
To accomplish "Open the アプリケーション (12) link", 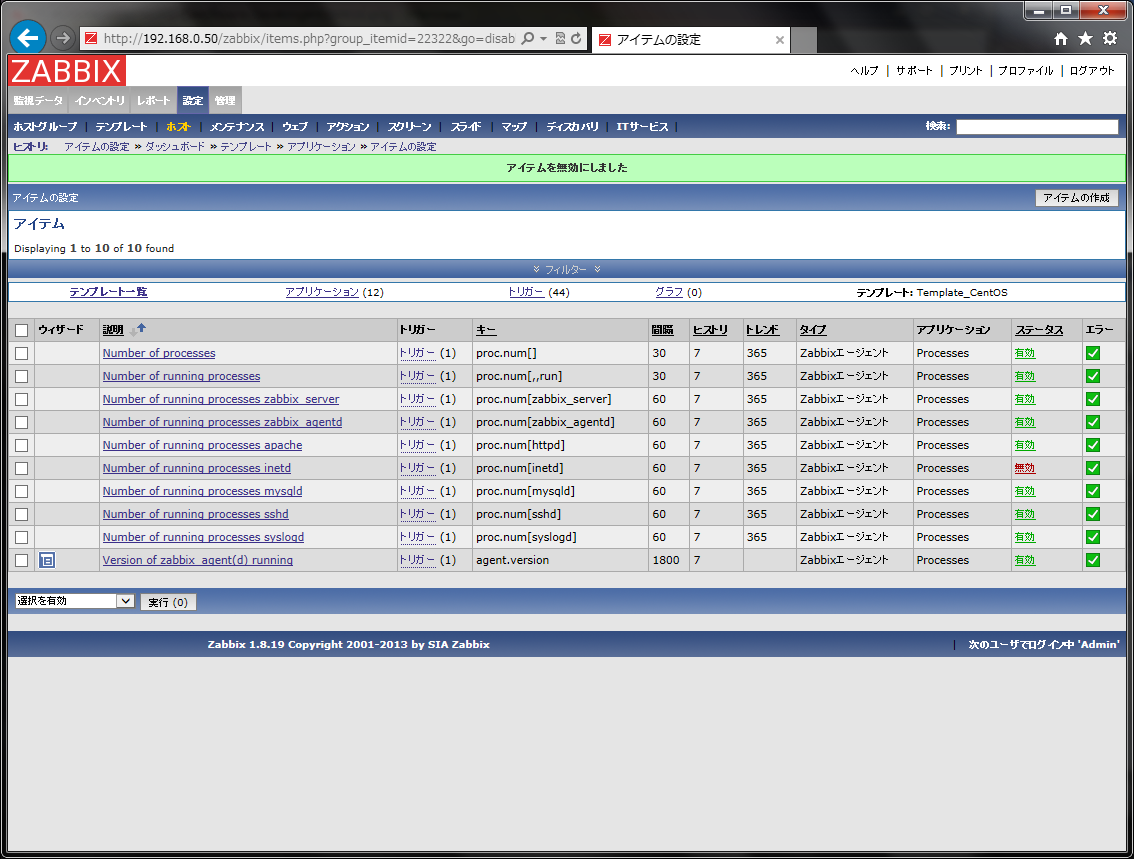I will [322, 292].
